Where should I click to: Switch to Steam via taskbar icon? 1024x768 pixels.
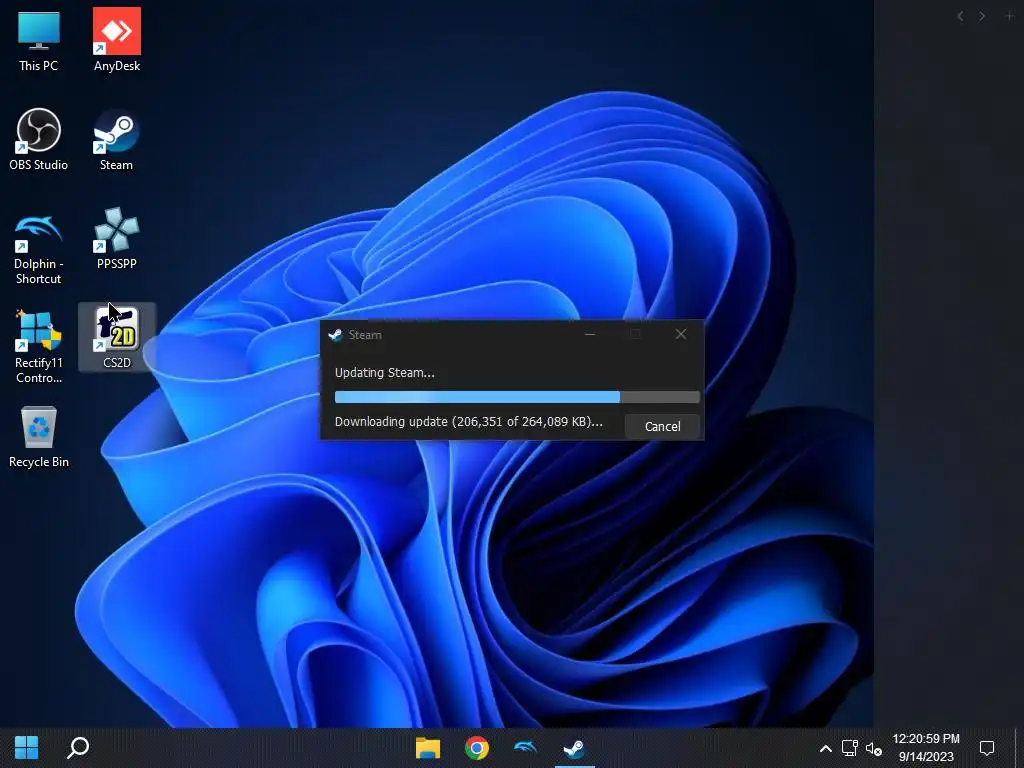tap(575, 748)
